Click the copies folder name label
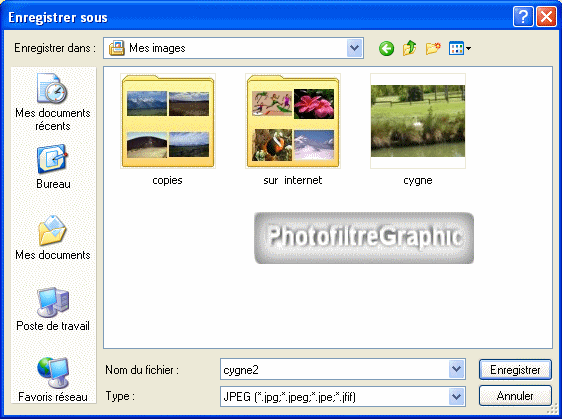Viewport: 562px width, 419px height. click(167, 180)
